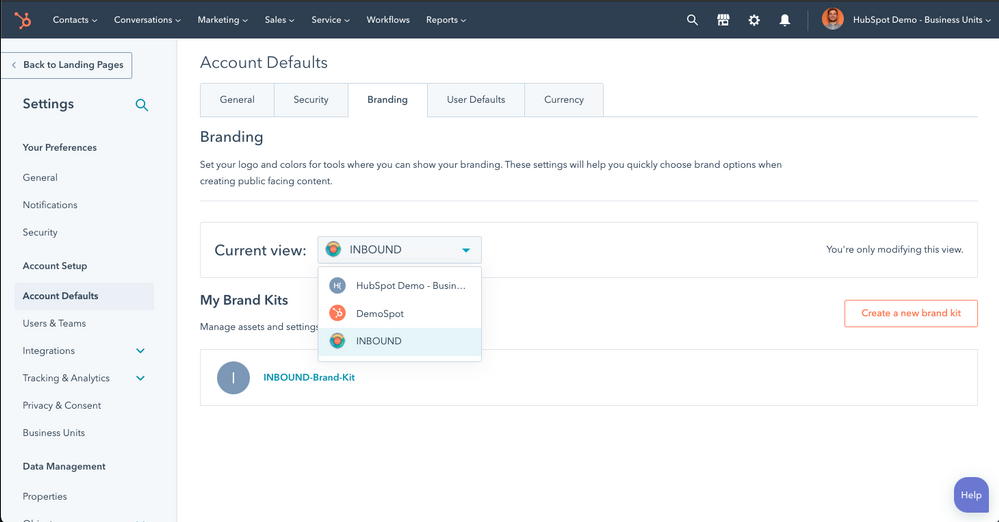Click the Account Setup section header

pos(55,266)
